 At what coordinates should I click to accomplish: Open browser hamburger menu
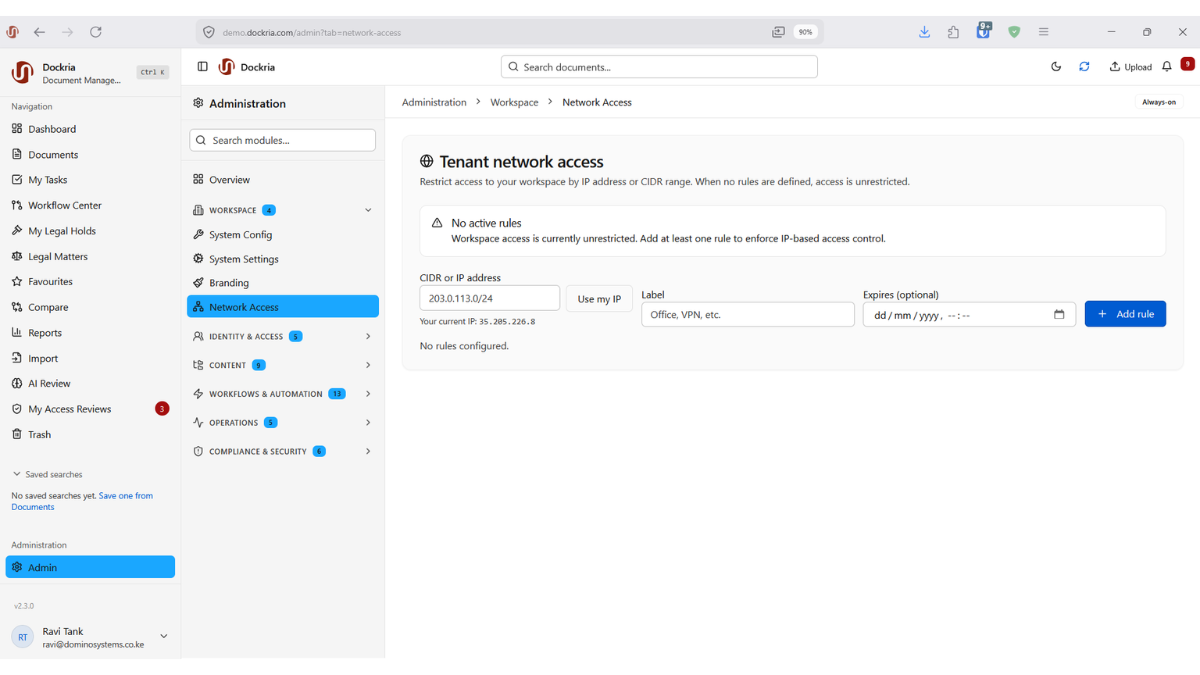pyautogui.click(x=1043, y=32)
